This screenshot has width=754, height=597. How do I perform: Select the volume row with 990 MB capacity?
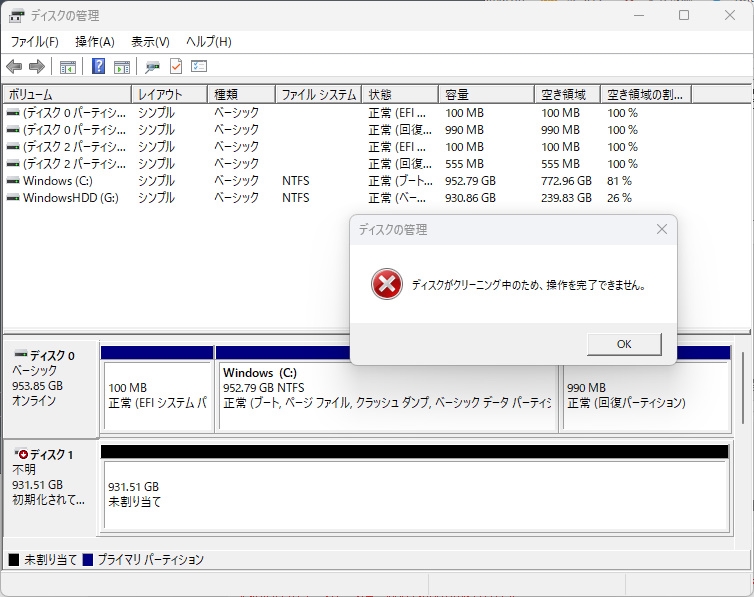pyautogui.click(x=346, y=130)
